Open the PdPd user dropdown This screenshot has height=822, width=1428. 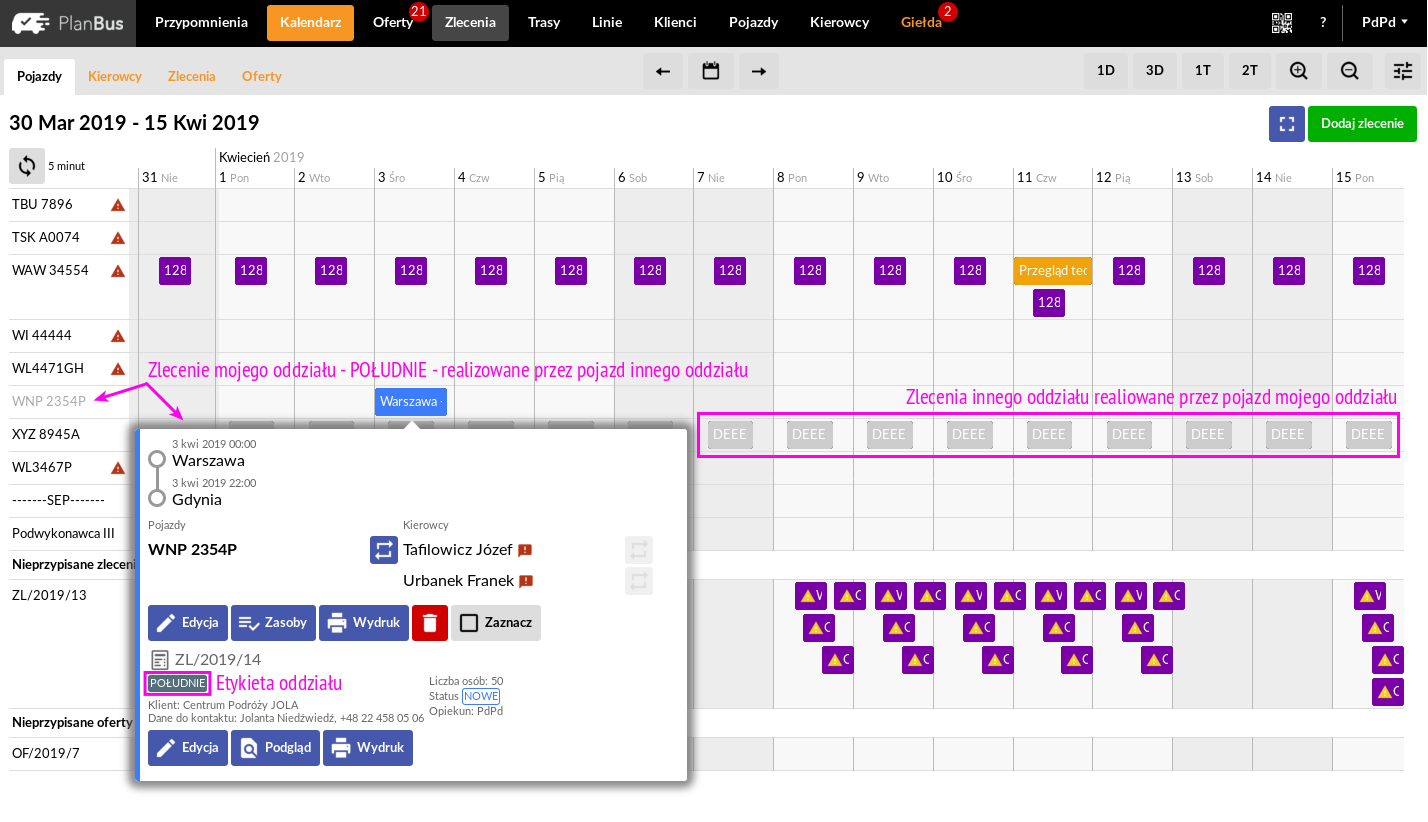[1385, 22]
